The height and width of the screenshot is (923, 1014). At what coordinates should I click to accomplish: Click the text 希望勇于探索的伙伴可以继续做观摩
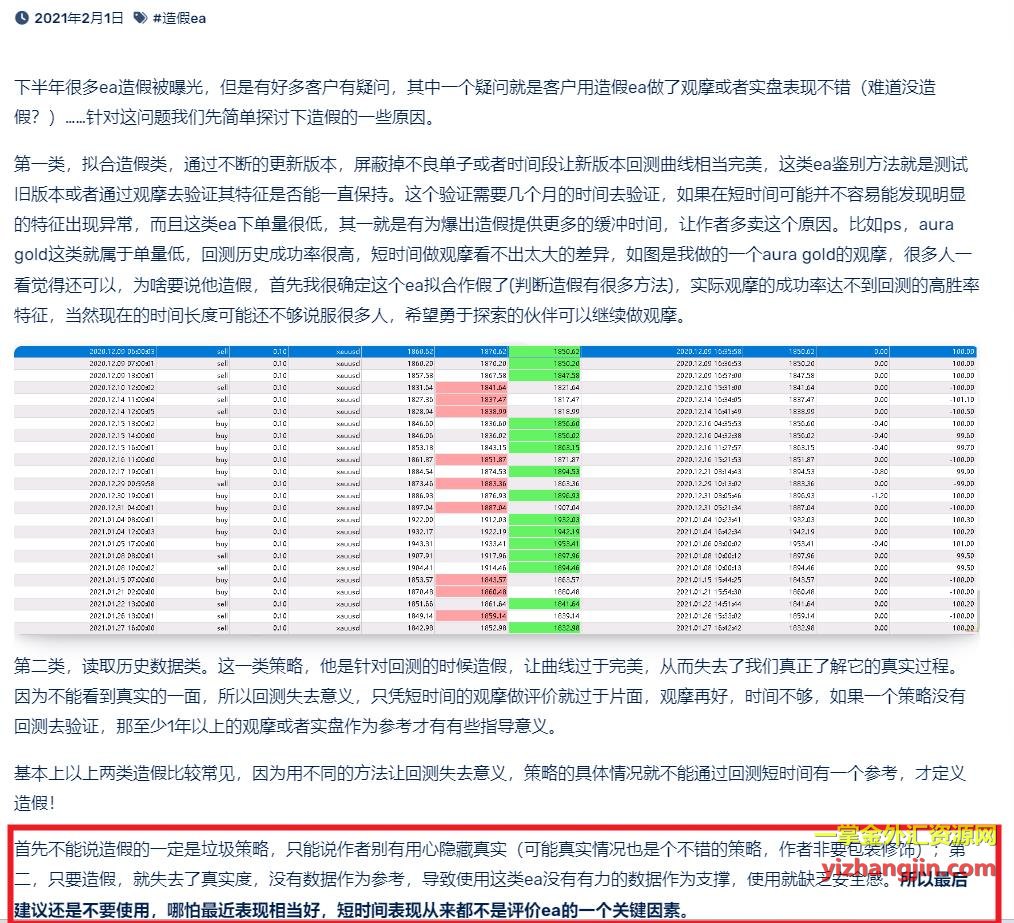(x=541, y=316)
